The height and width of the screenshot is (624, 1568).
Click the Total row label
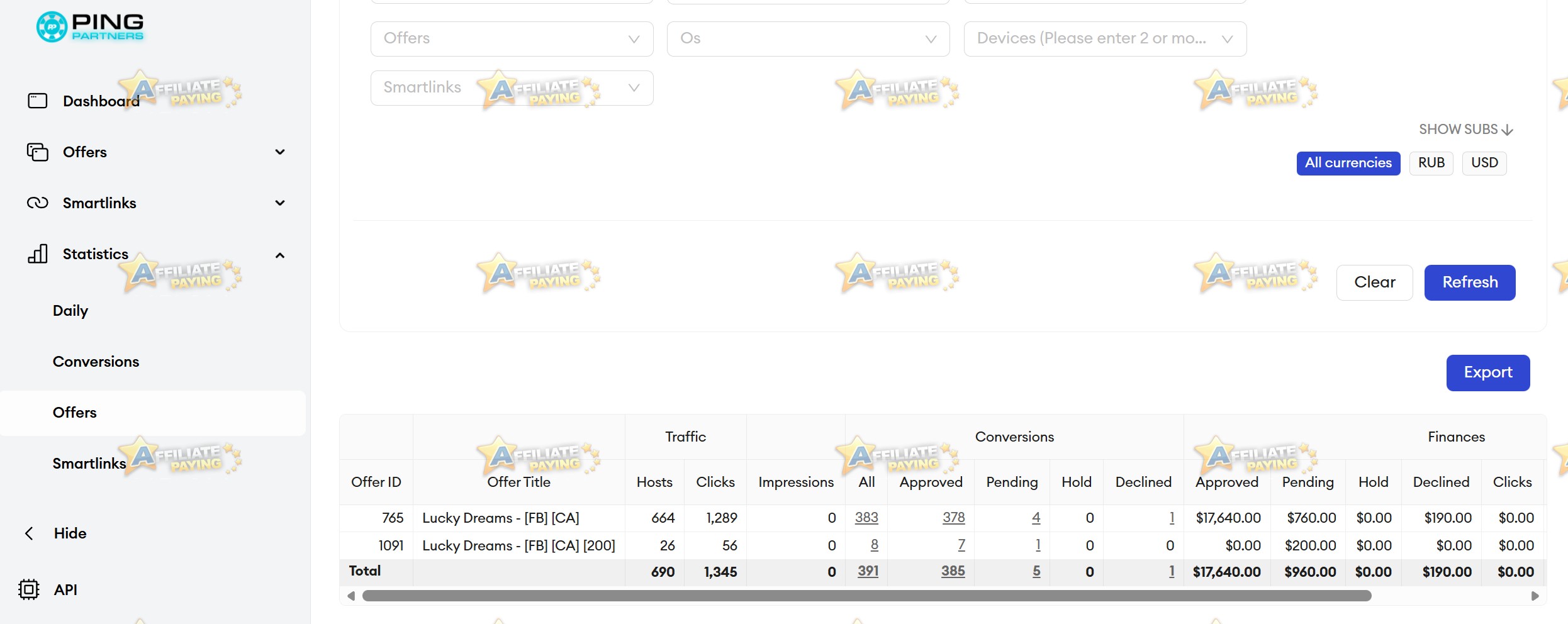(x=365, y=571)
